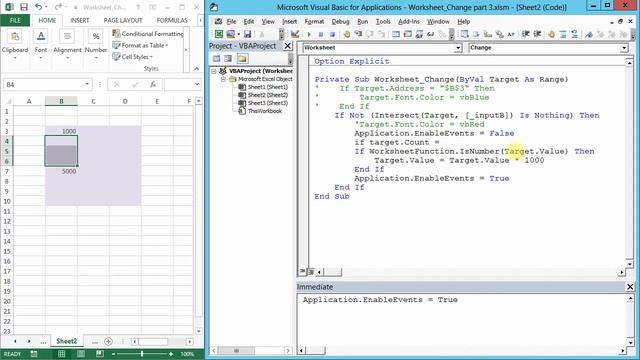Image resolution: width=640 pixels, height=360 pixels.
Task: Click the Comment Block icon in Edit toolbar
Action: pyautogui.click(x=563, y=34)
